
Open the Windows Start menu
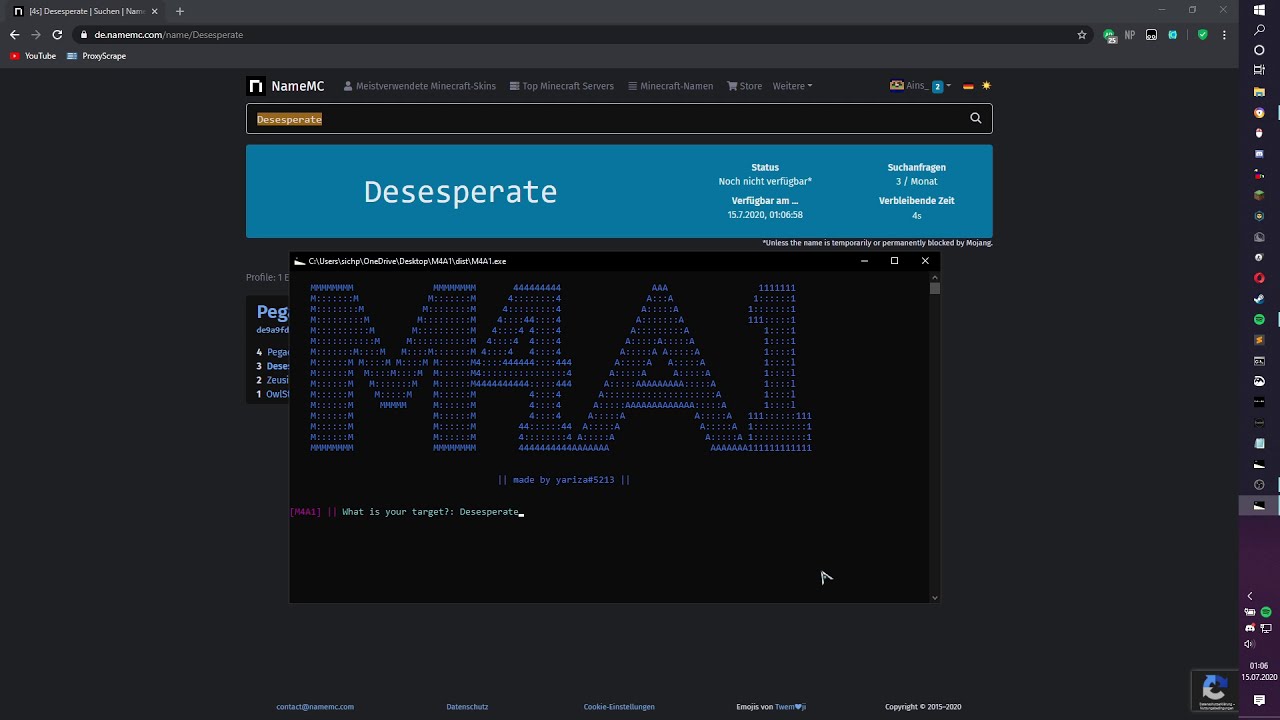tap(1259, 9)
